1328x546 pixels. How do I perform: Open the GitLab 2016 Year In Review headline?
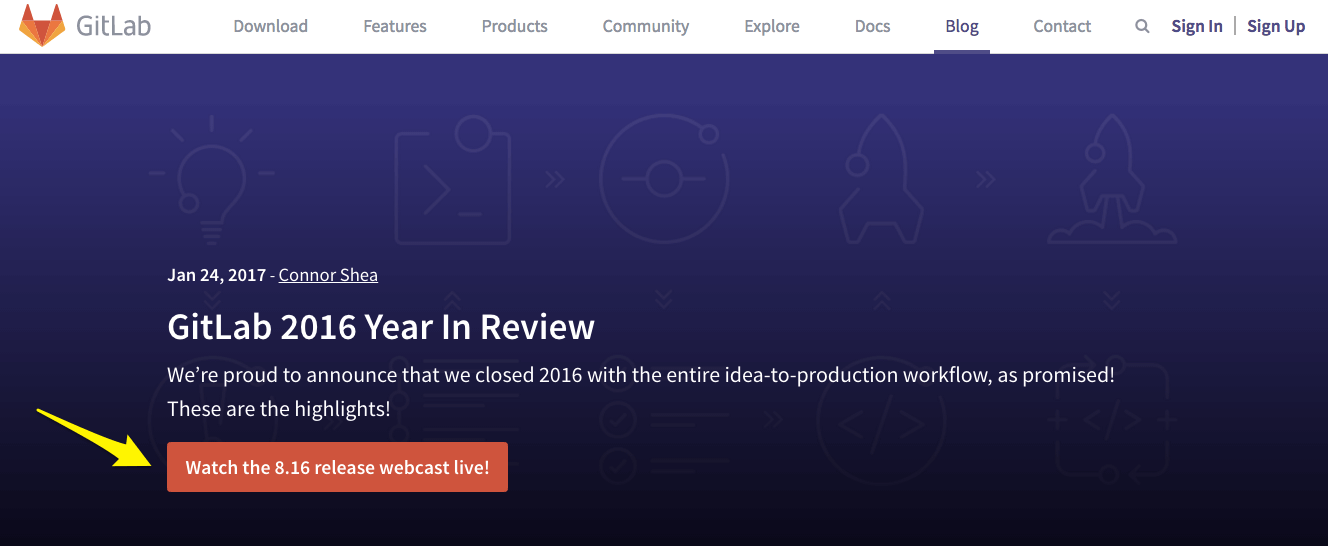(381, 327)
